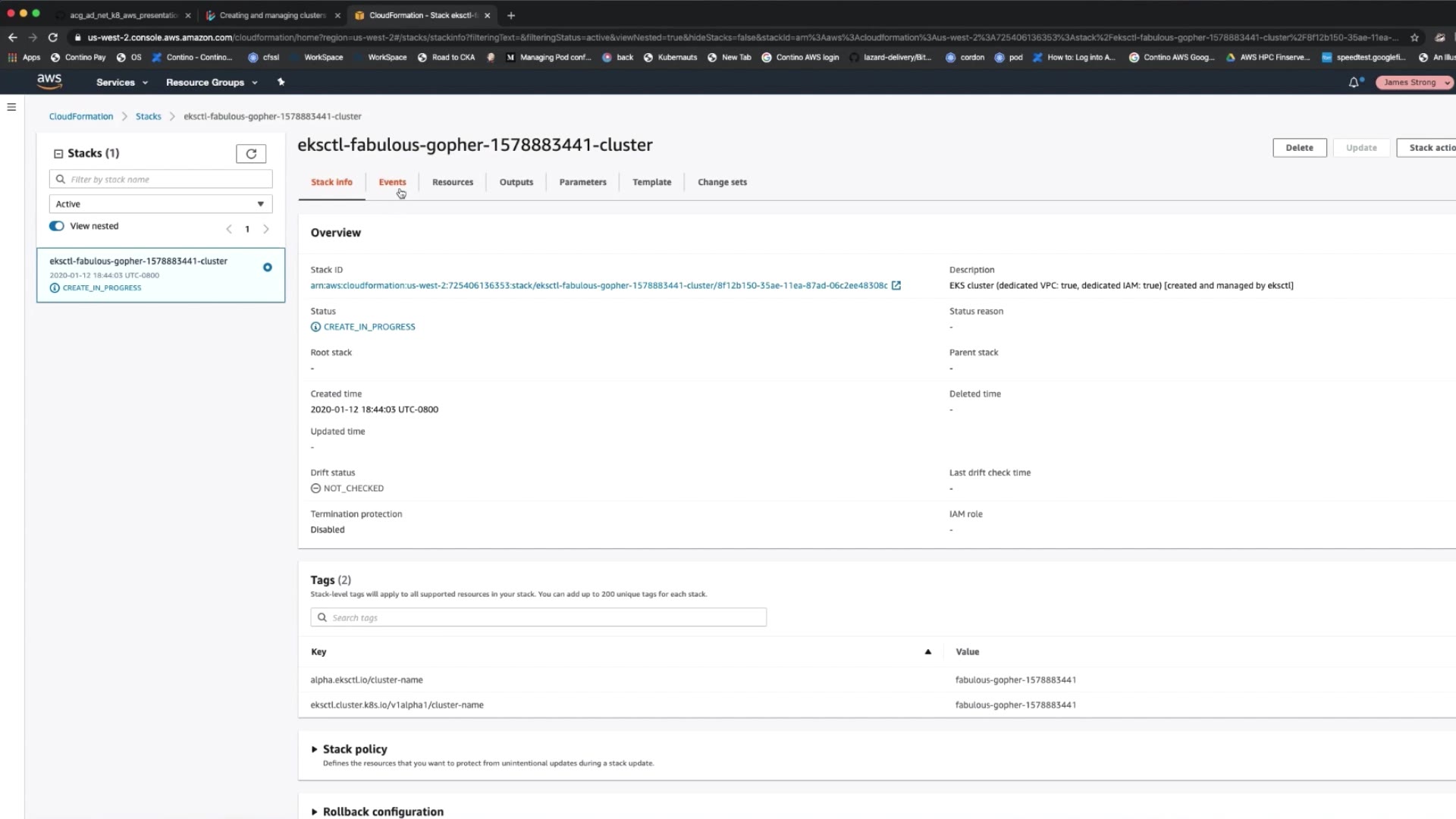Bookmark this page with star icon
The width and height of the screenshot is (1456, 819).
click(1414, 37)
